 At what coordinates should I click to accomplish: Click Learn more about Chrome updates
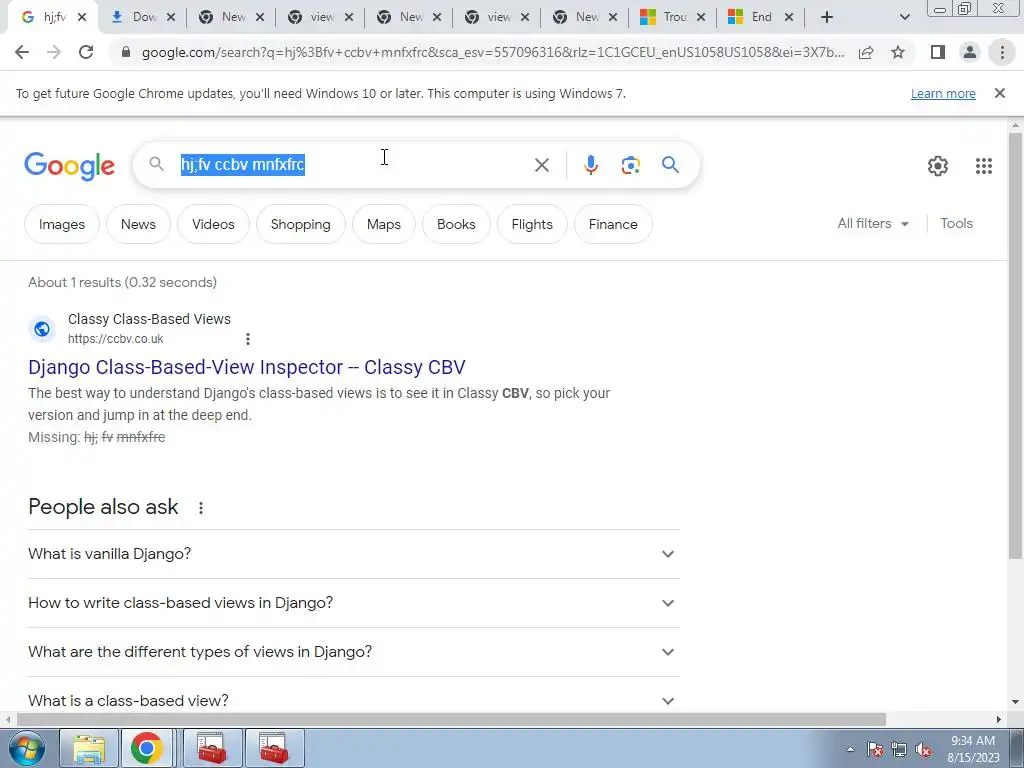click(942, 93)
